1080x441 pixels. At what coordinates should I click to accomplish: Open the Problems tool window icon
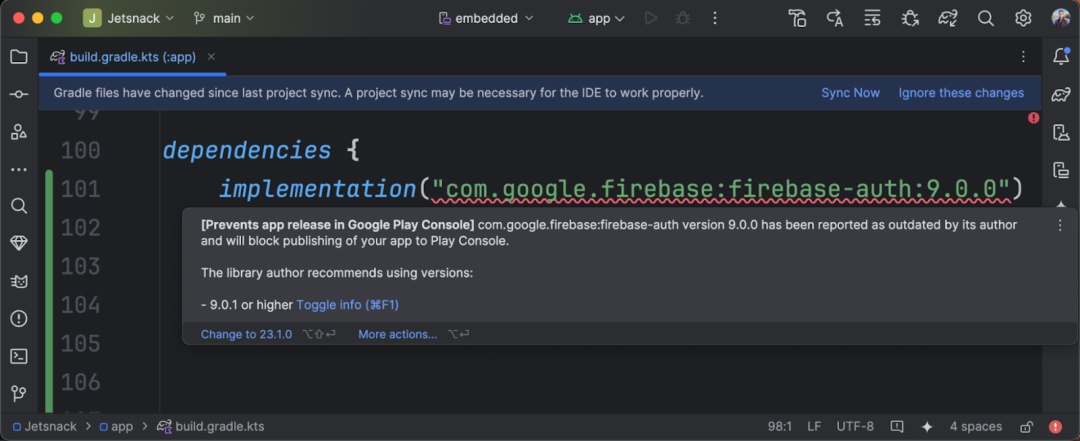point(18,318)
